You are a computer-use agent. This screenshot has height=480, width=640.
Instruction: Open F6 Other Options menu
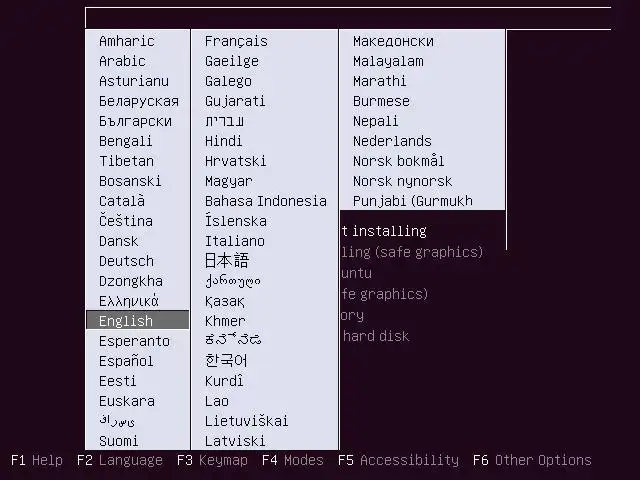[532, 460]
